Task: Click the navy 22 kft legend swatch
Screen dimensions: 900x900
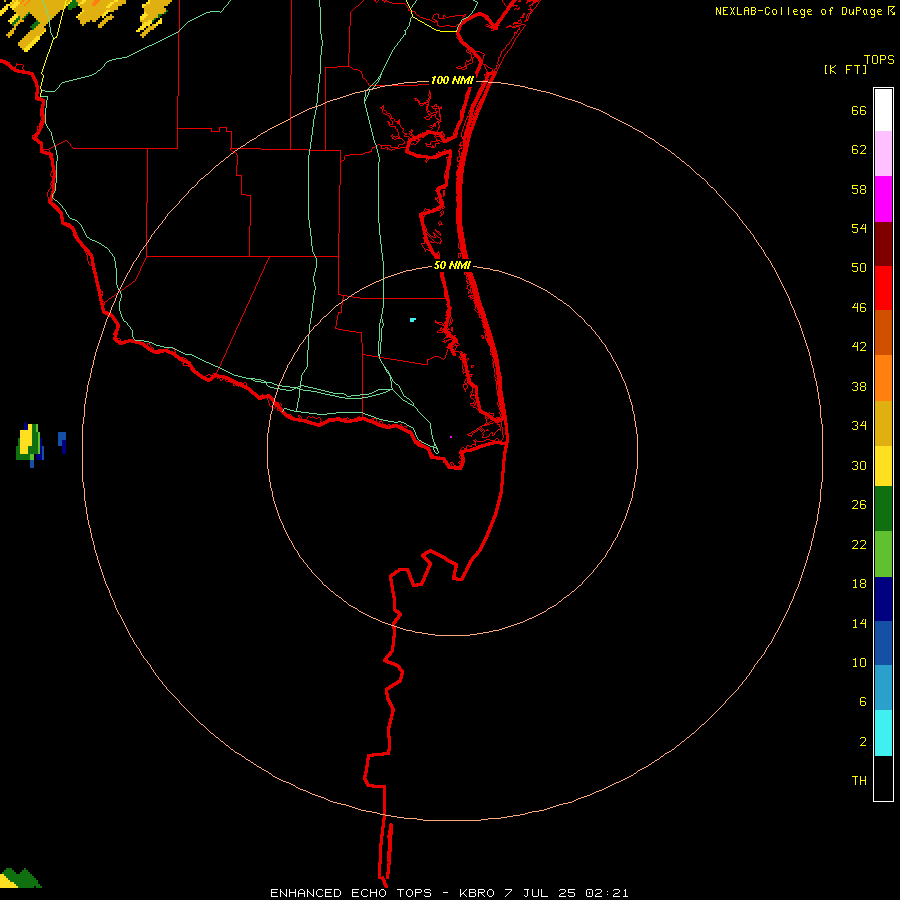Action: pyautogui.click(x=883, y=599)
